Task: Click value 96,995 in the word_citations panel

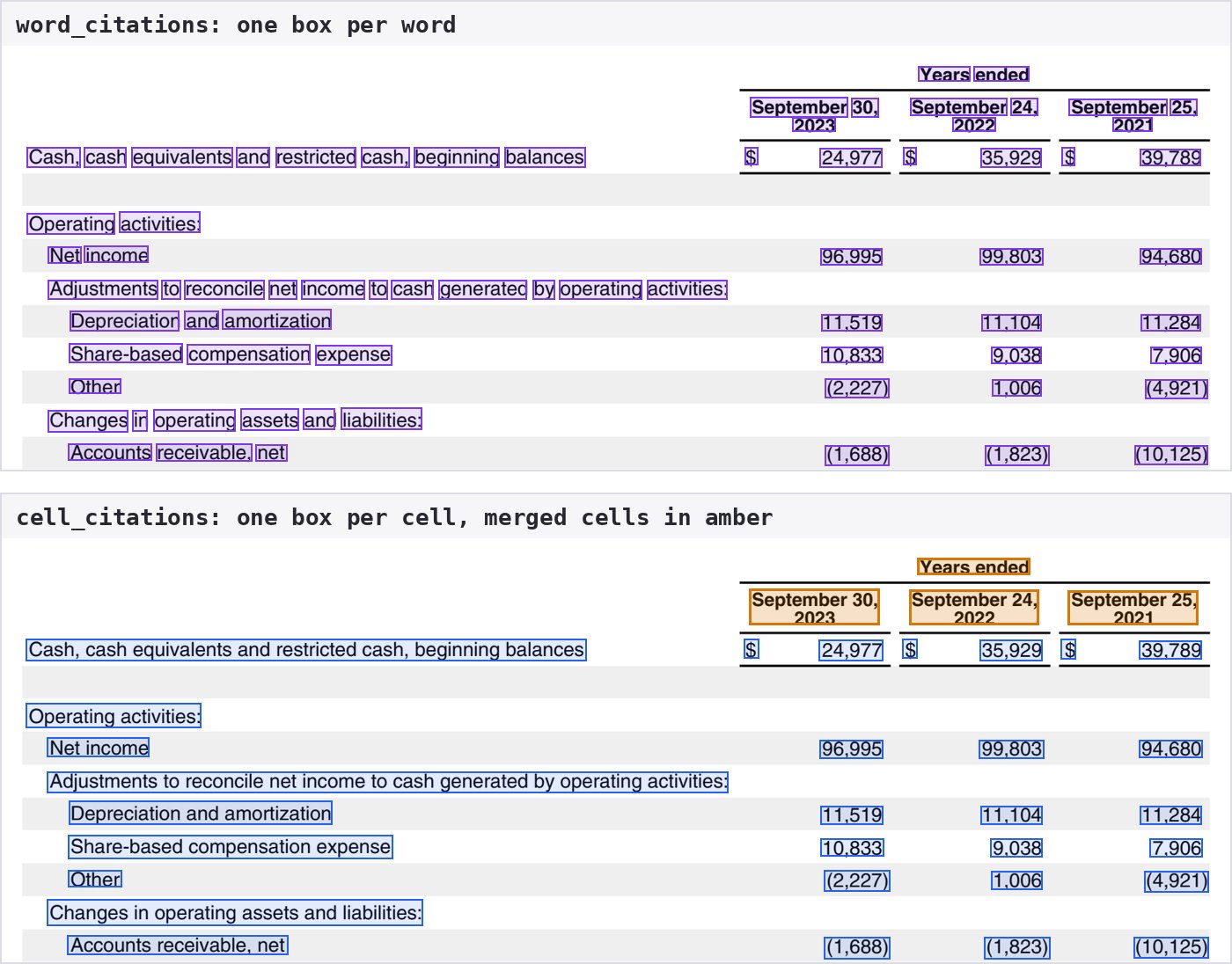Action: (851, 257)
